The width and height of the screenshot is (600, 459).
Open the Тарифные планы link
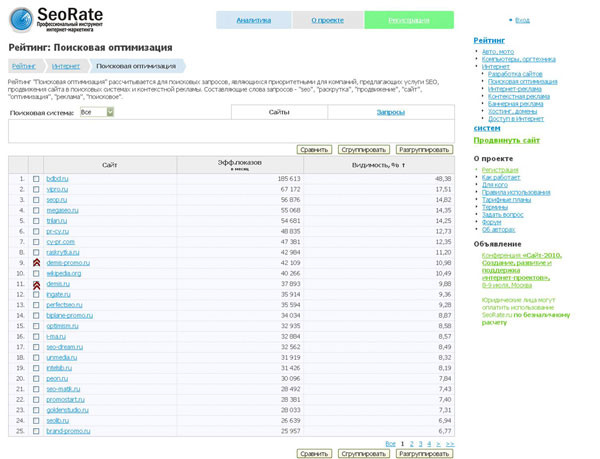pyautogui.click(x=506, y=200)
